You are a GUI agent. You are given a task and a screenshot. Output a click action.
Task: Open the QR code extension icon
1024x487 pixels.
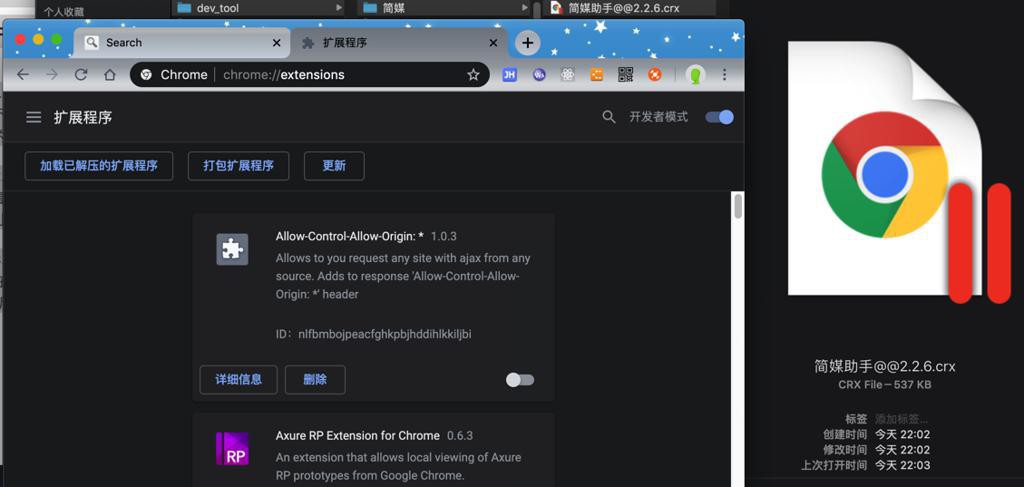(626, 74)
